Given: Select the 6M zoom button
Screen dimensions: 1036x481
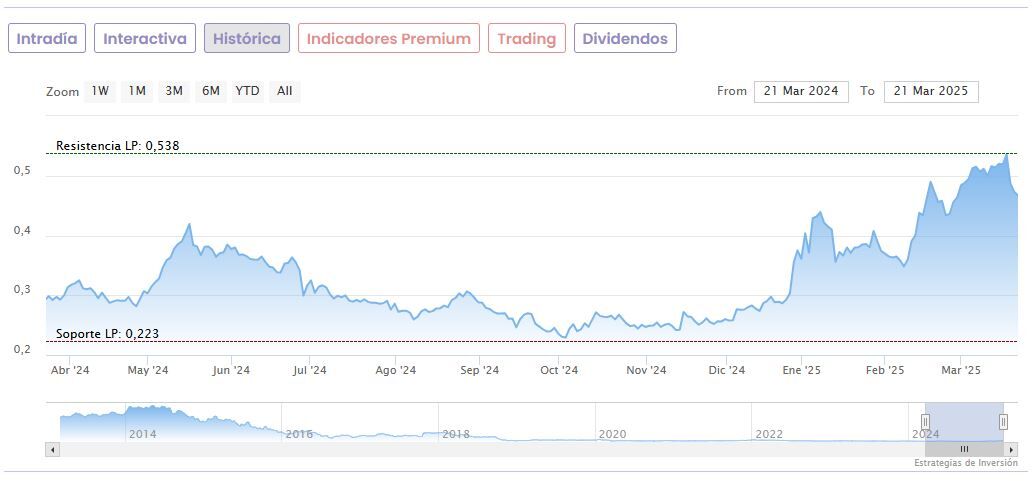Looking at the screenshot, I should (x=210, y=91).
